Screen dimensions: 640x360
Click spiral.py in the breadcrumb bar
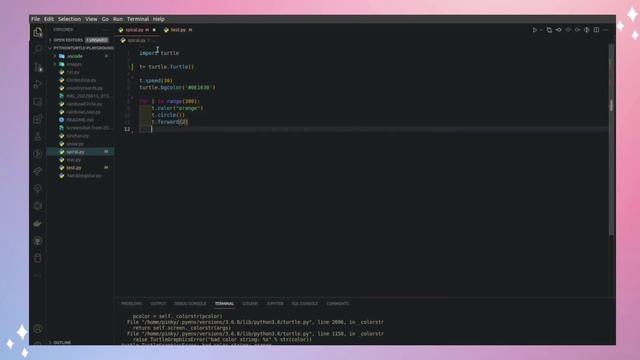(x=136, y=40)
